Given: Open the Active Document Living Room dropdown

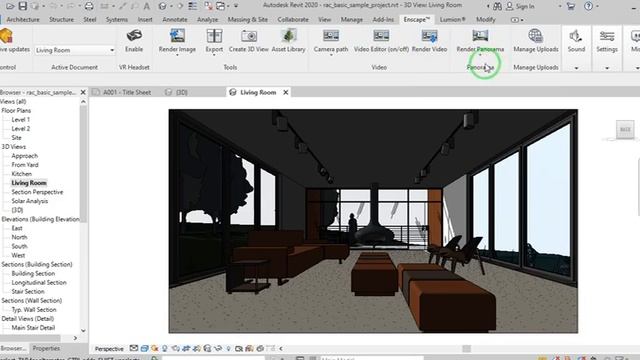Looking at the screenshot, I should pyautogui.click(x=75, y=50).
